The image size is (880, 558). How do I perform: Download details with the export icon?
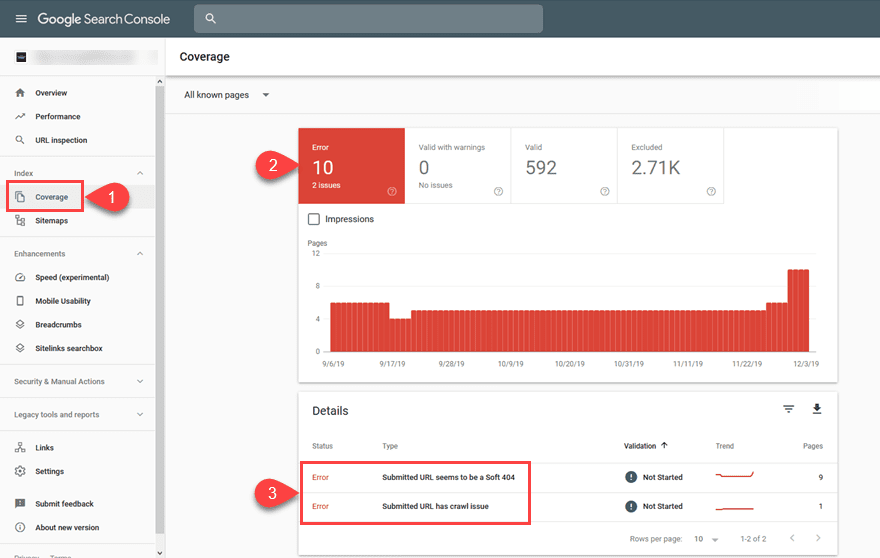pos(816,409)
